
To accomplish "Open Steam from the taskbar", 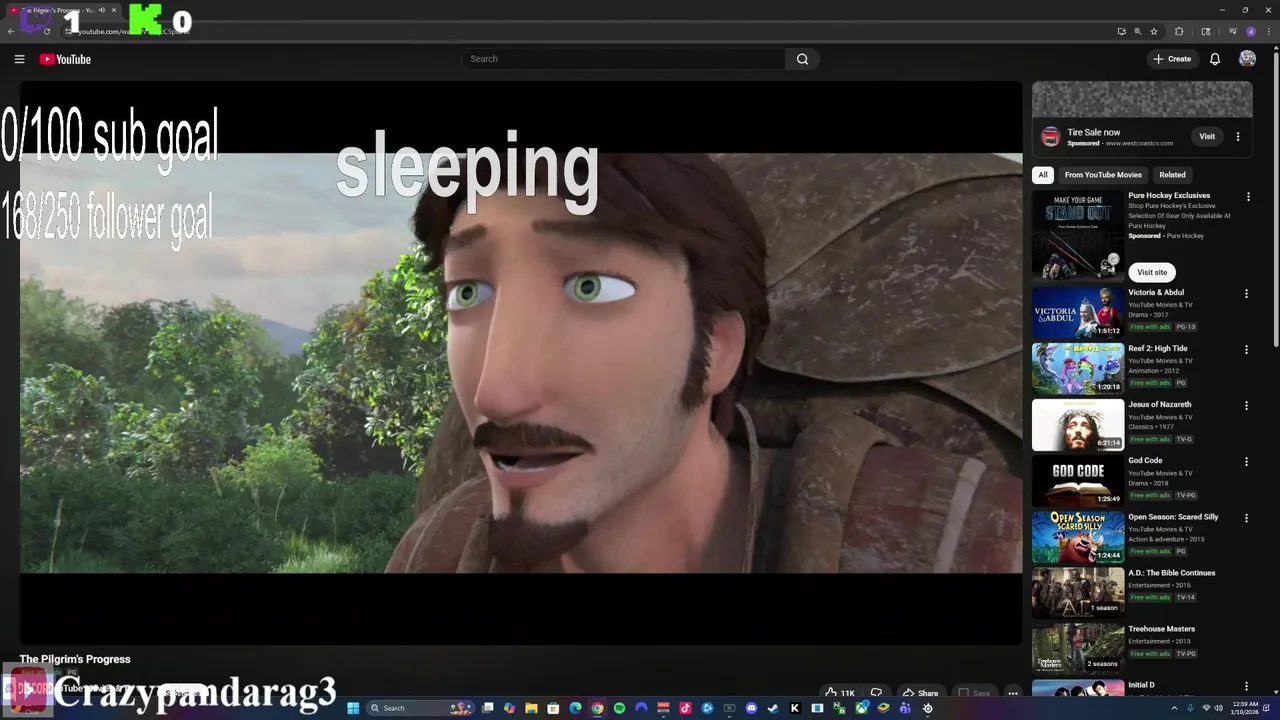I will [772, 708].
